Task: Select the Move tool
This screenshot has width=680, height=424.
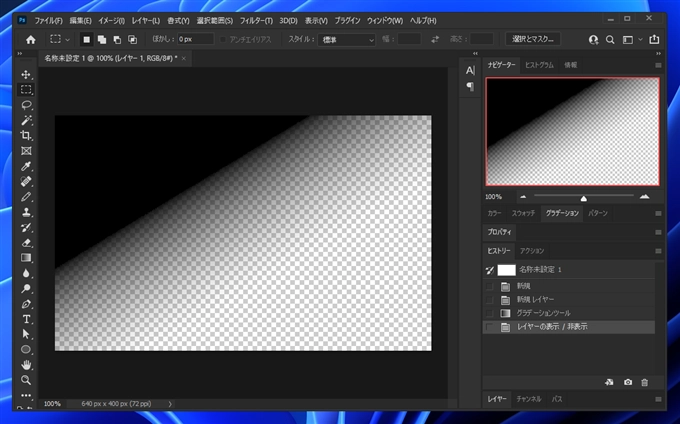Action: pyautogui.click(x=26, y=75)
